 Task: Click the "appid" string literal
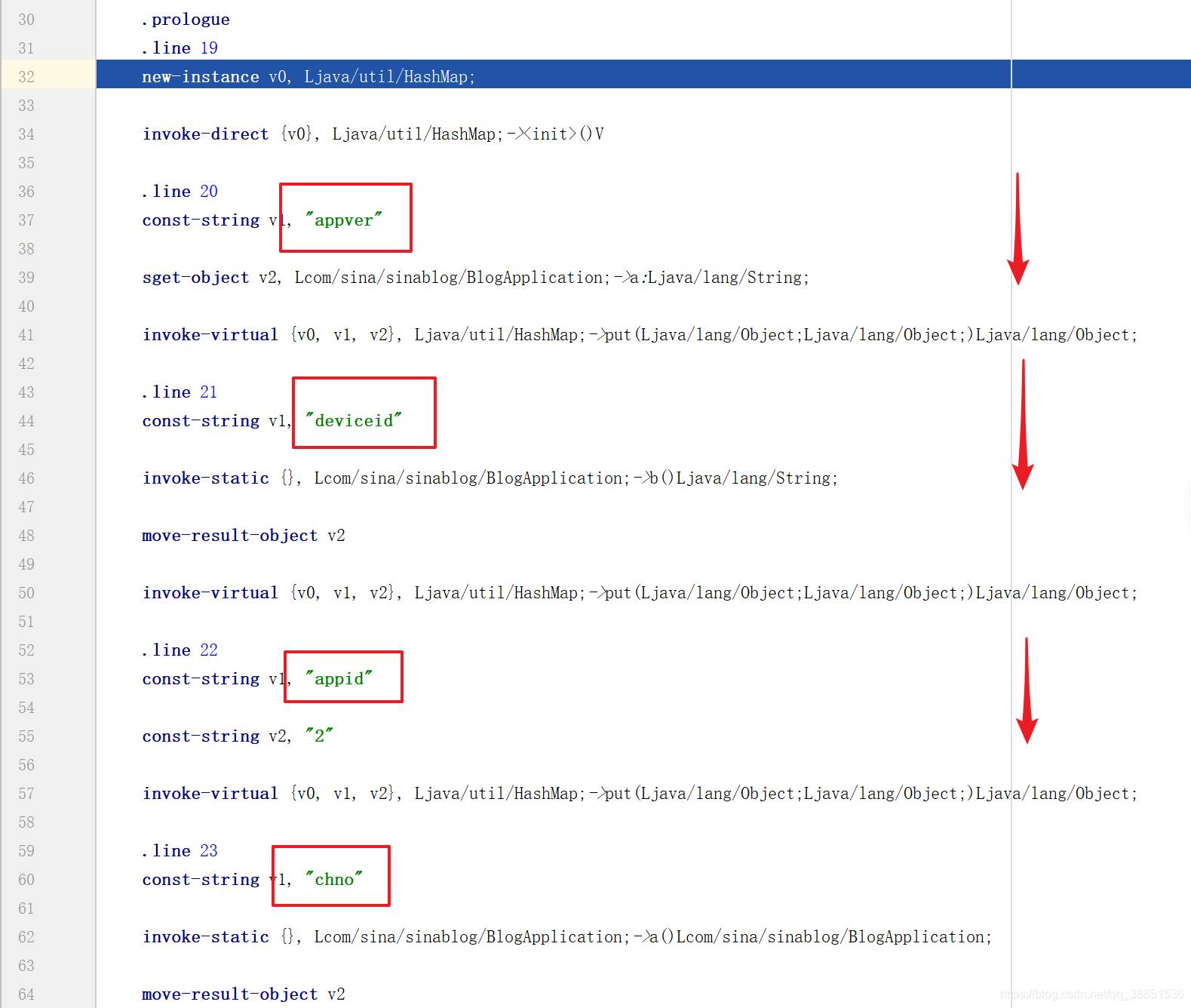[339, 679]
